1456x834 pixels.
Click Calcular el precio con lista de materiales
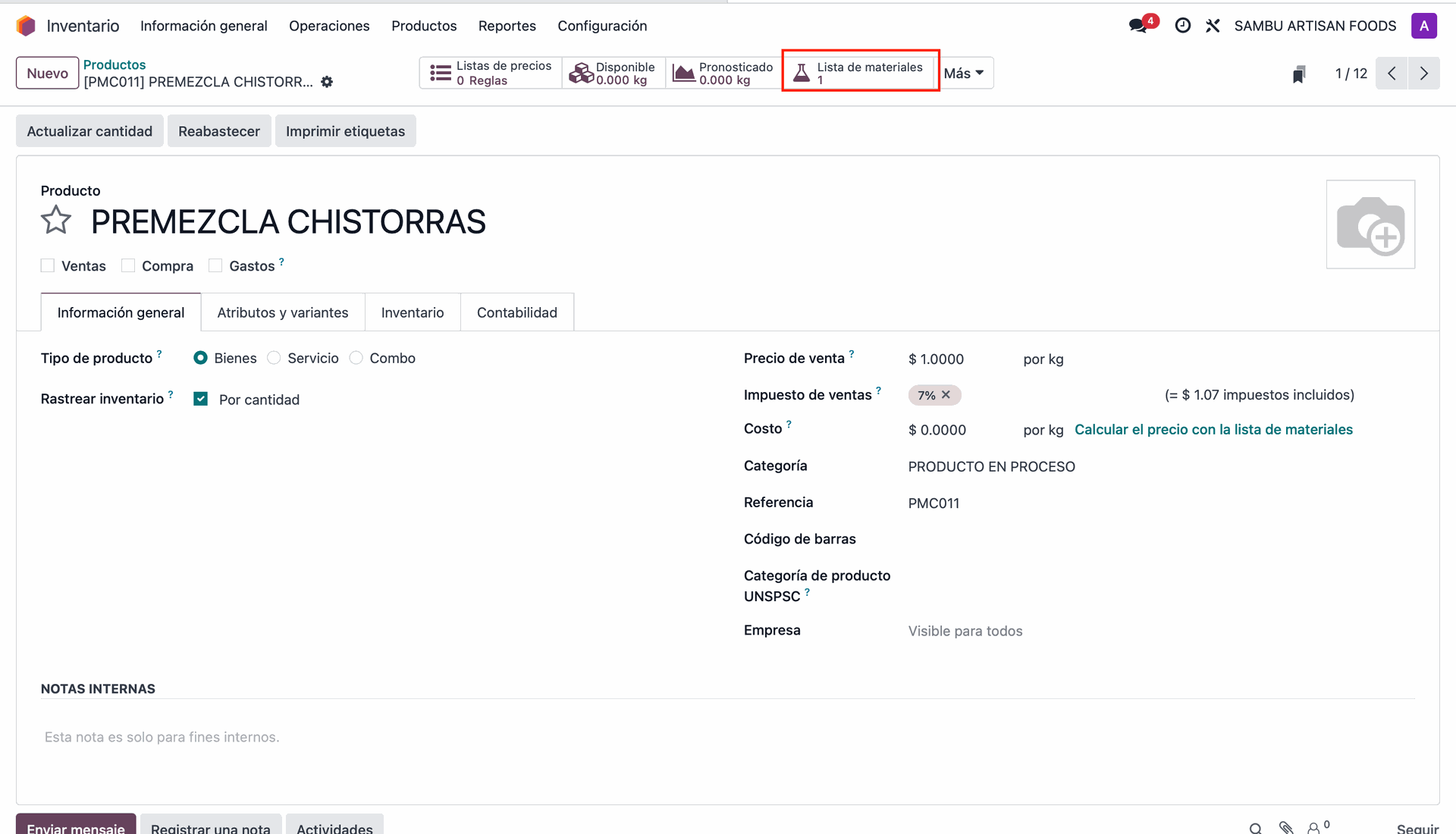(1213, 430)
